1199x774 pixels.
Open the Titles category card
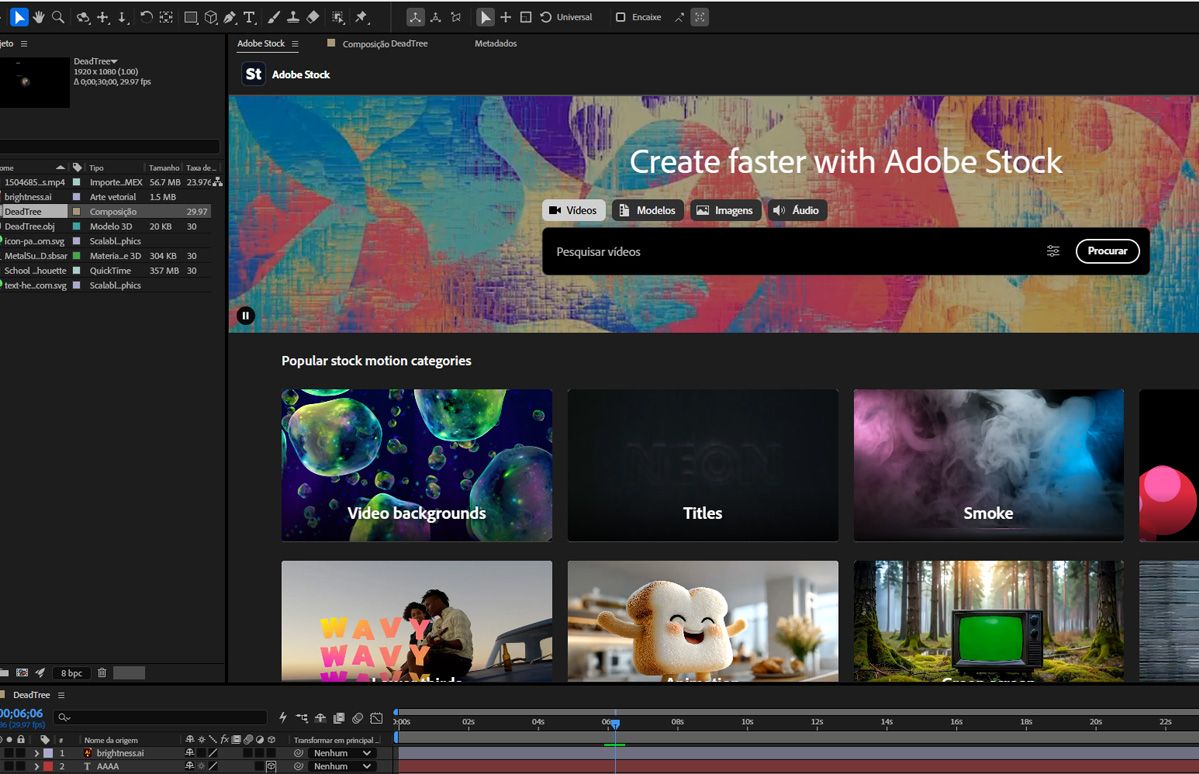point(703,465)
